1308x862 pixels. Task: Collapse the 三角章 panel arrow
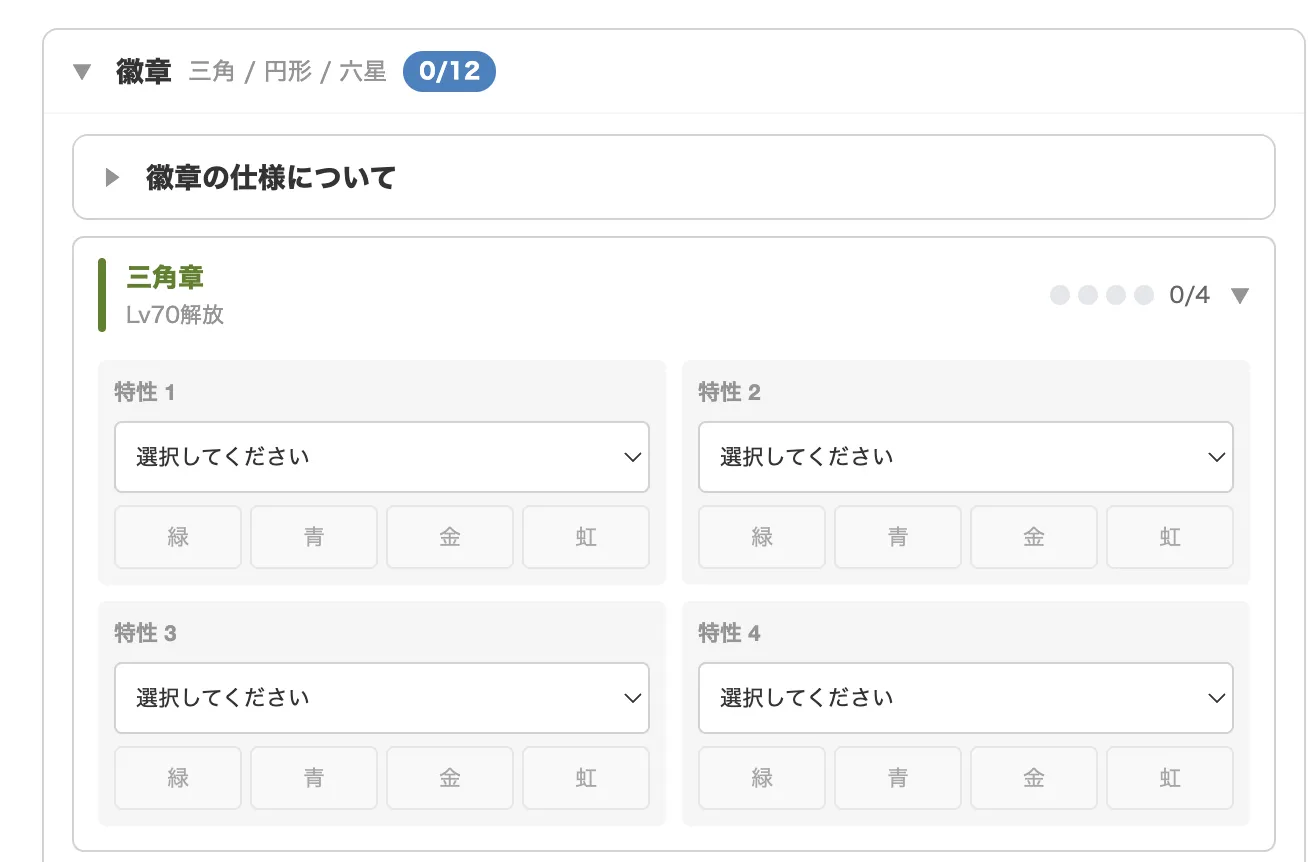1240,295
